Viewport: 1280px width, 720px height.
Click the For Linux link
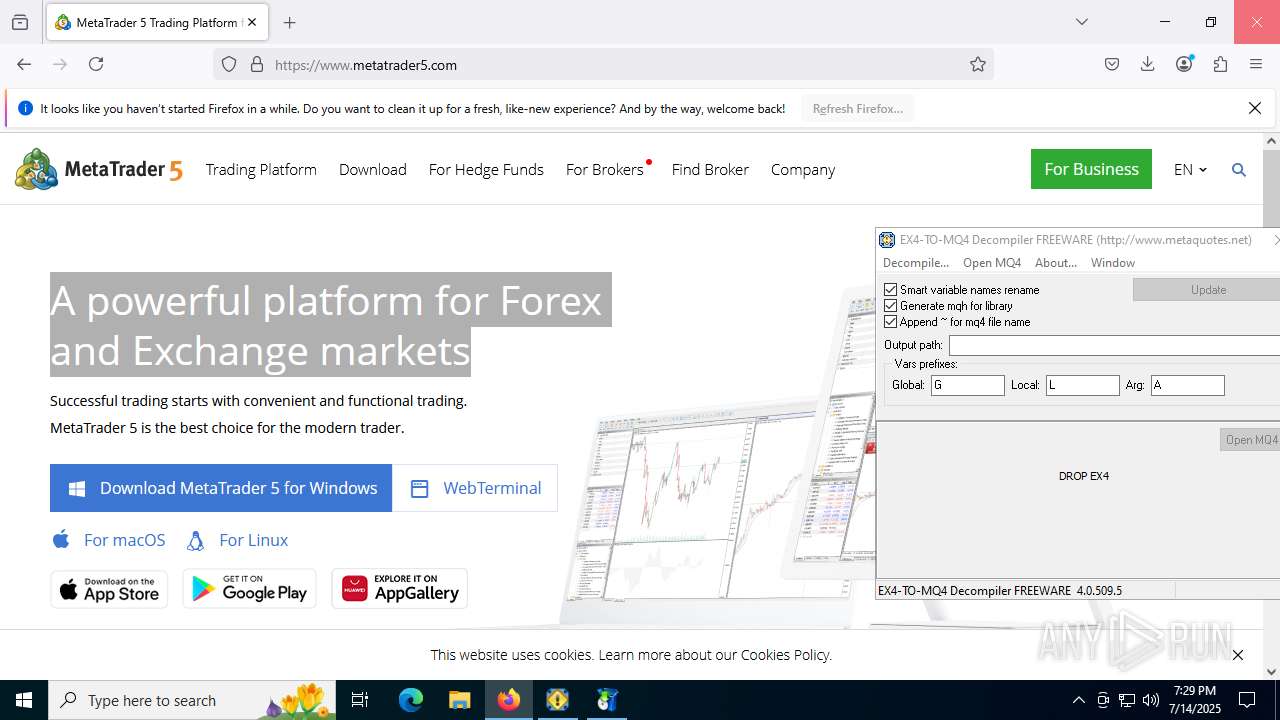pyautogui.click(x=253, y=540)
